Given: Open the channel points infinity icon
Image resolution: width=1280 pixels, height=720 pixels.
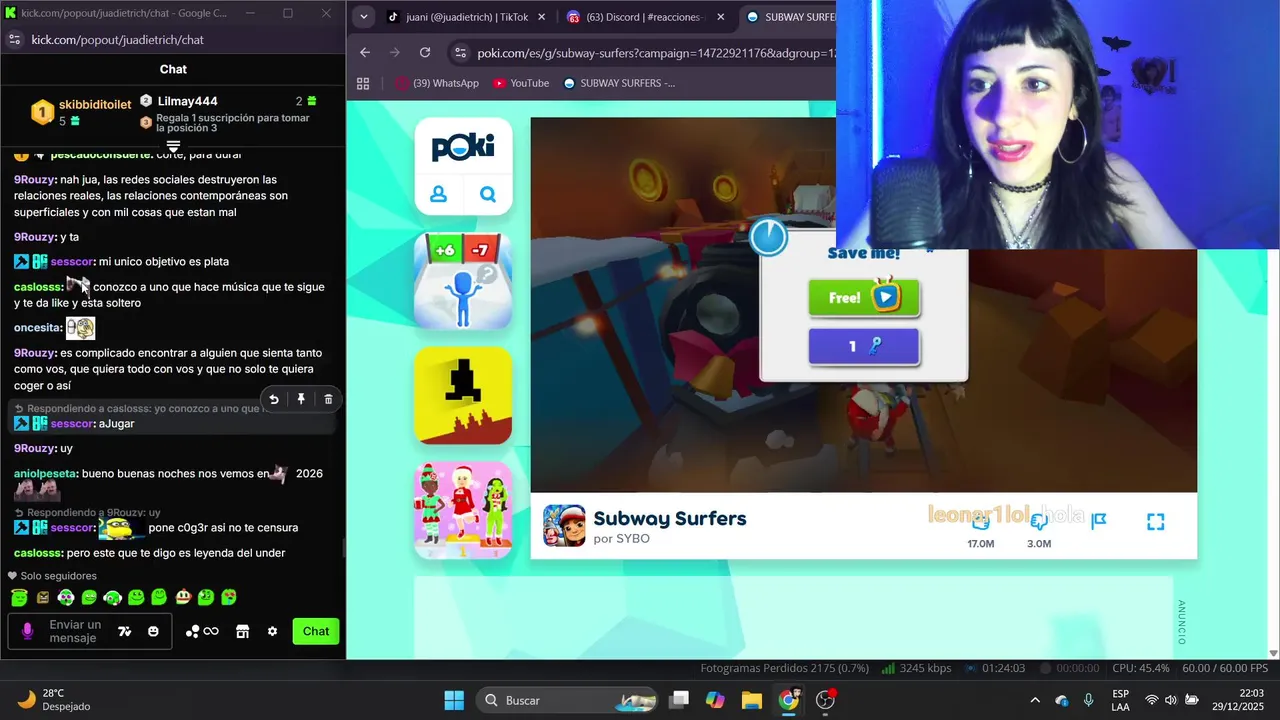Looking at the screenshot, I should [202, 631].
